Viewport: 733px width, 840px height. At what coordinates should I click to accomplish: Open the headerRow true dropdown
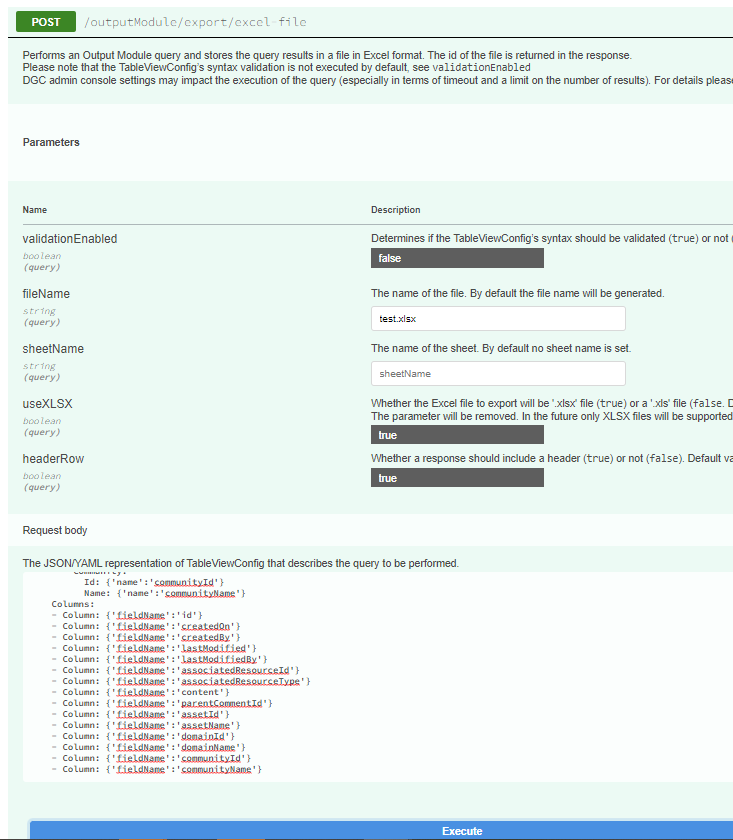(457, 478)
